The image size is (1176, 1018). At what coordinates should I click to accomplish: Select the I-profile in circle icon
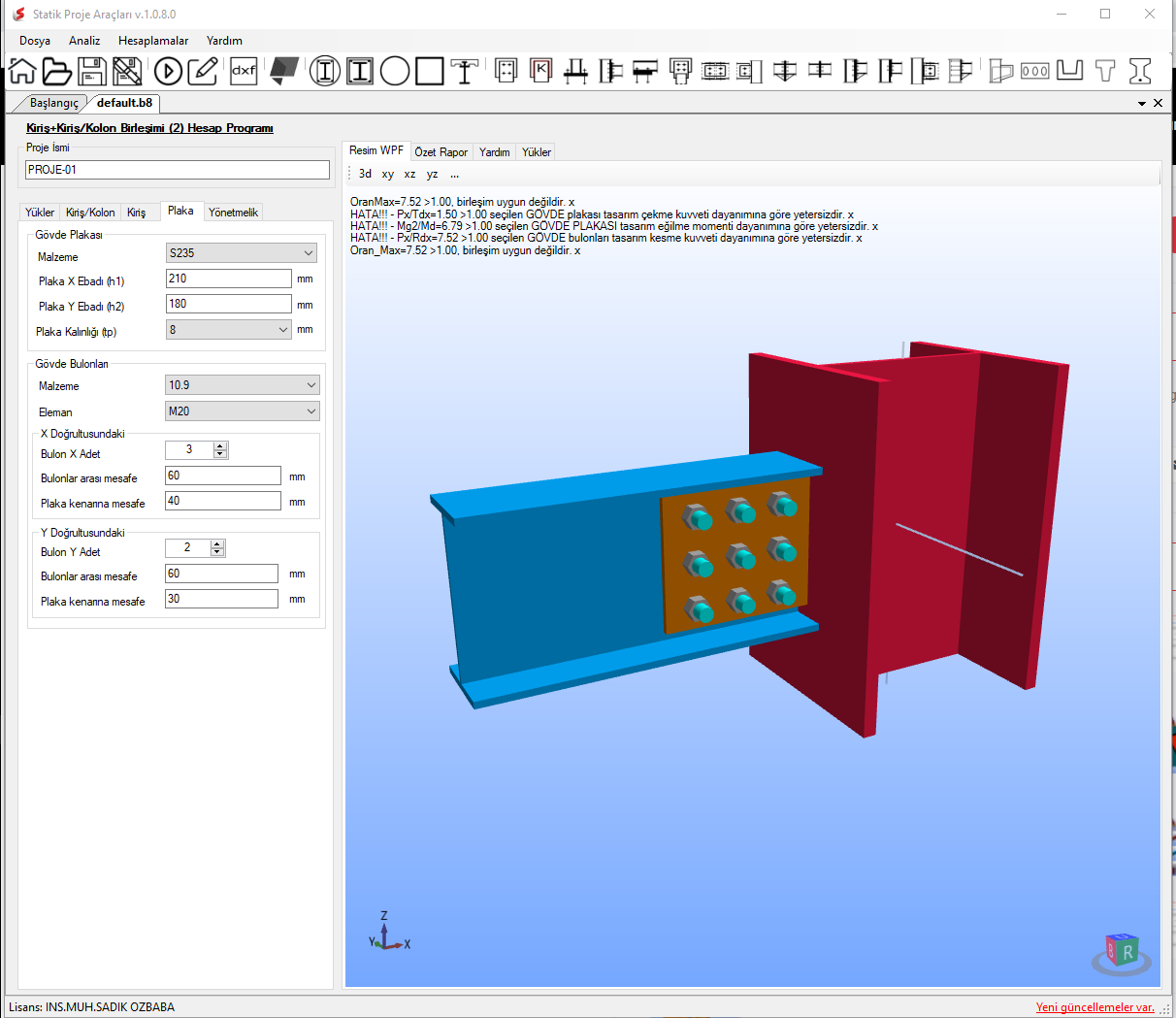[325, 71]
